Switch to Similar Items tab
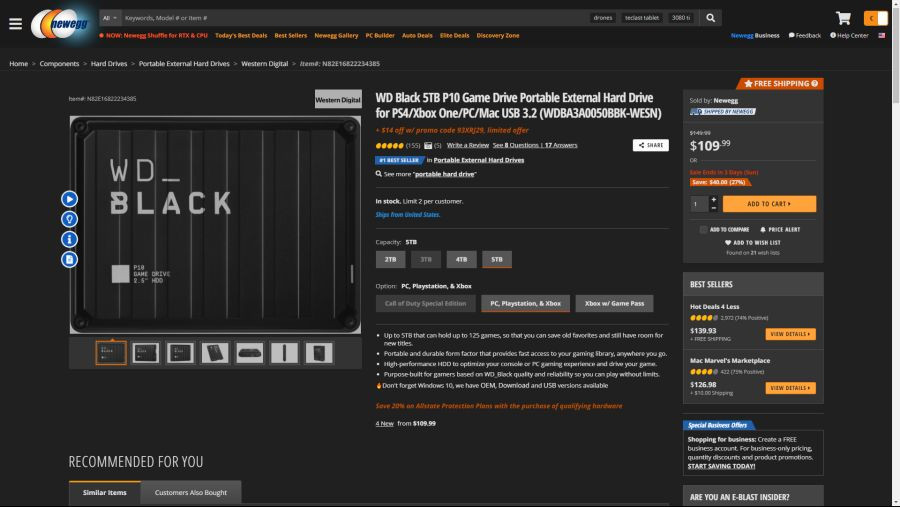 (x=104, y=493)
